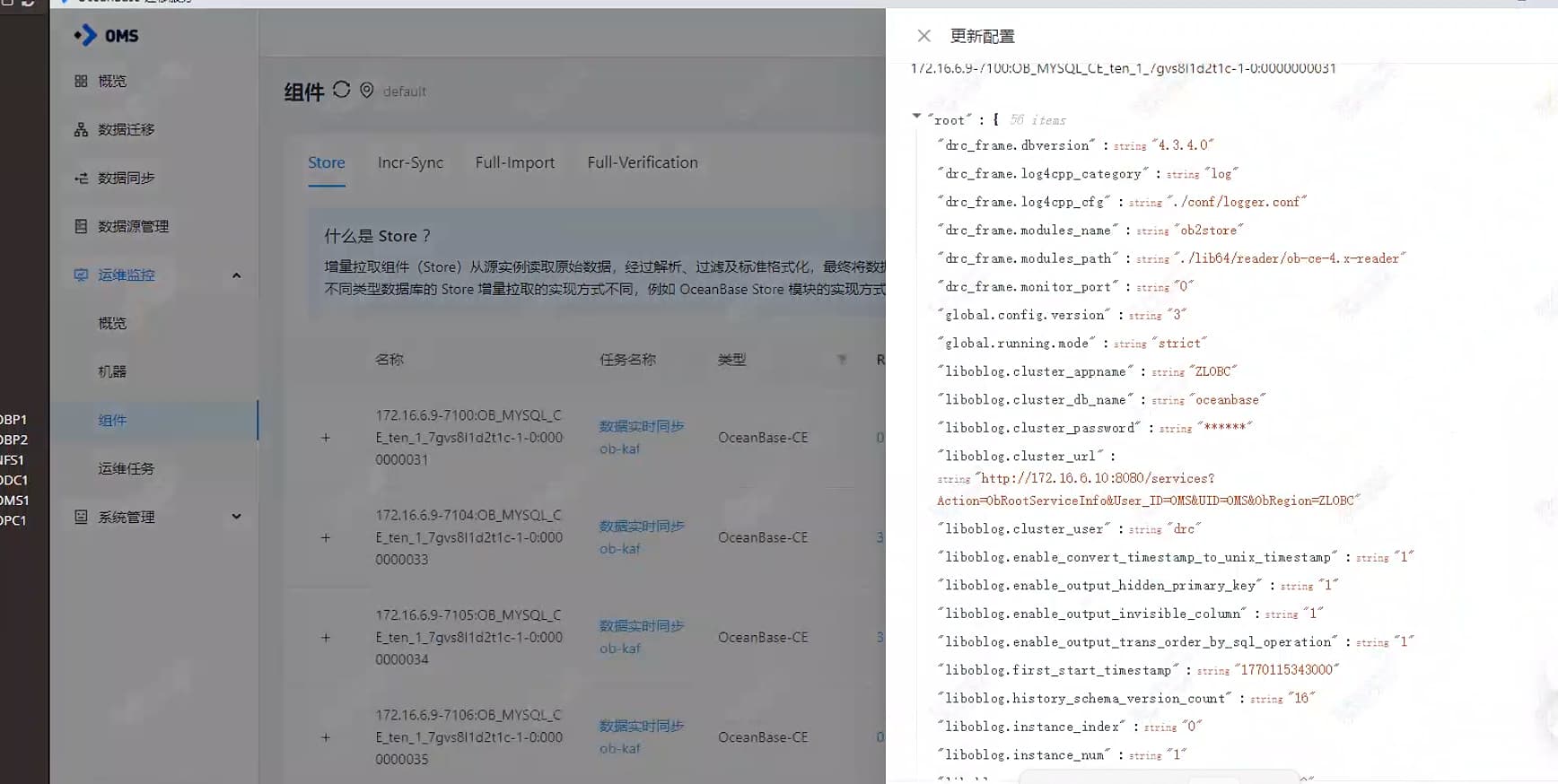Open 数据迁移 in the sidebar

[x=126, y=129]
